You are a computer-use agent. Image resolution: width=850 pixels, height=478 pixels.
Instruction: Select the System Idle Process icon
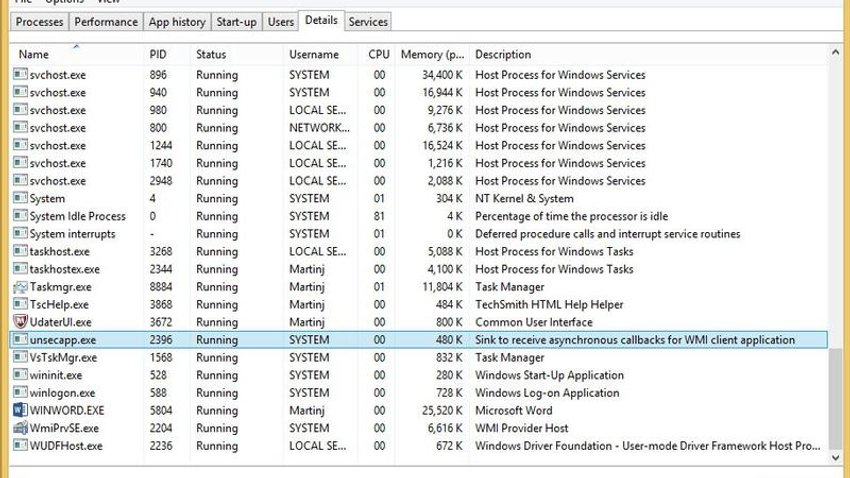[20, 216]
